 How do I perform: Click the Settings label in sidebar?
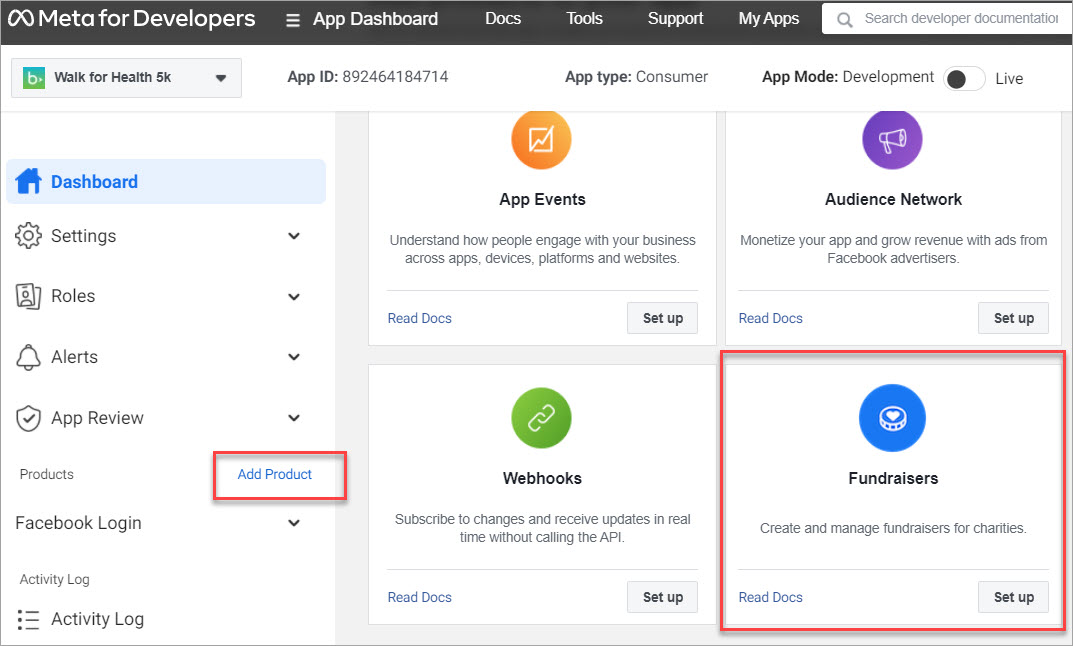coord(83,236)
